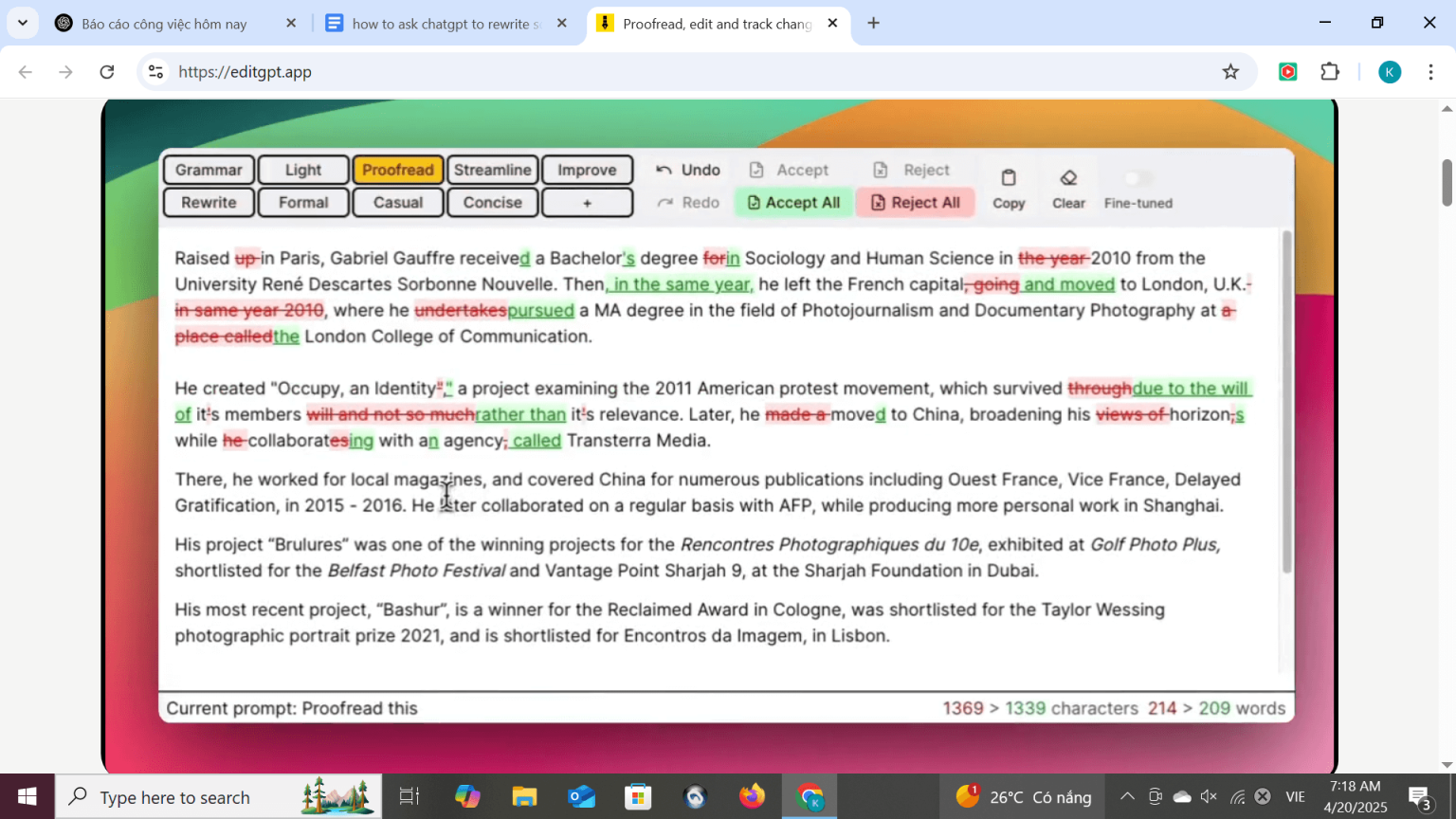This screenshot has width=1456, height=819.
Task: Open Outlook from the taskbar
Action: 581,796
